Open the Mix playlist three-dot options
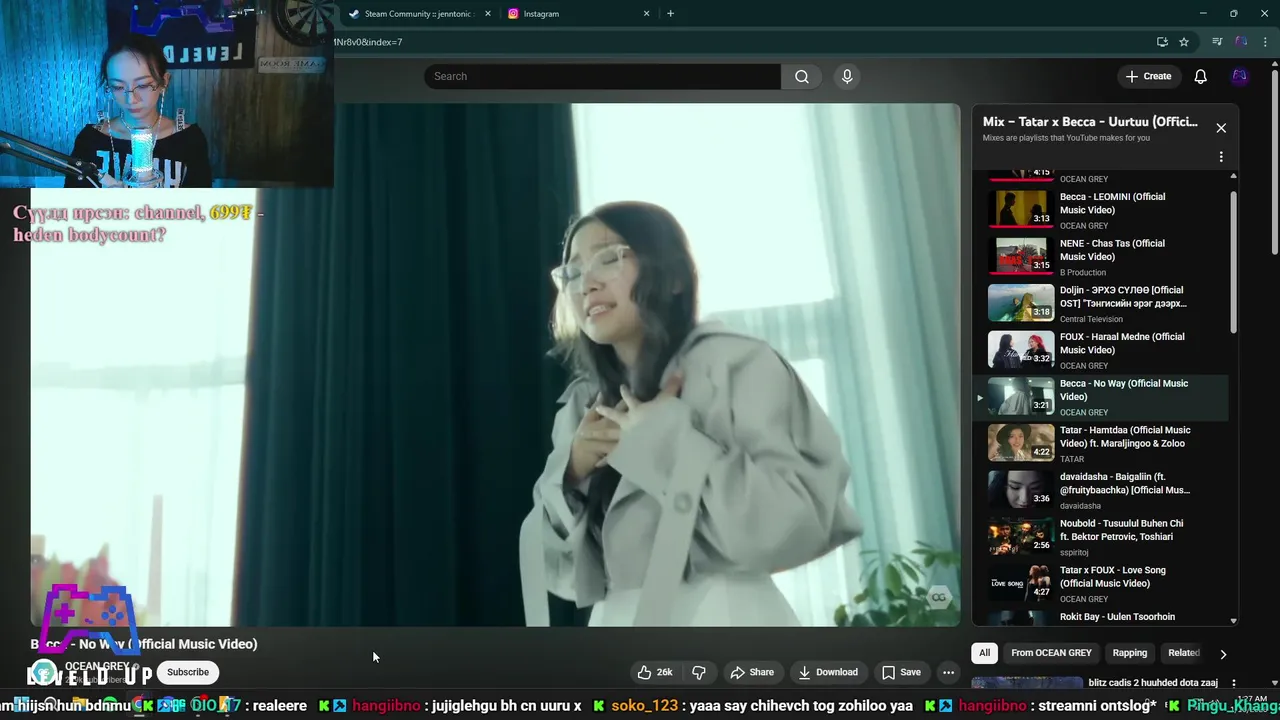 (x=1221, y=157)
